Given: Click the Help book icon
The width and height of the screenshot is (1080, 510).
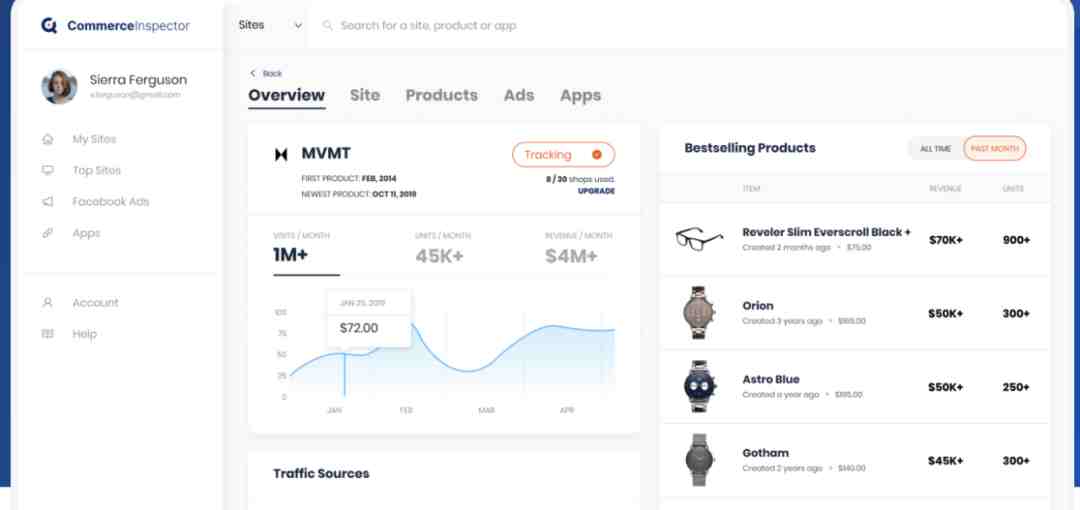Looking at the screenshot, I should coord(48,334).
